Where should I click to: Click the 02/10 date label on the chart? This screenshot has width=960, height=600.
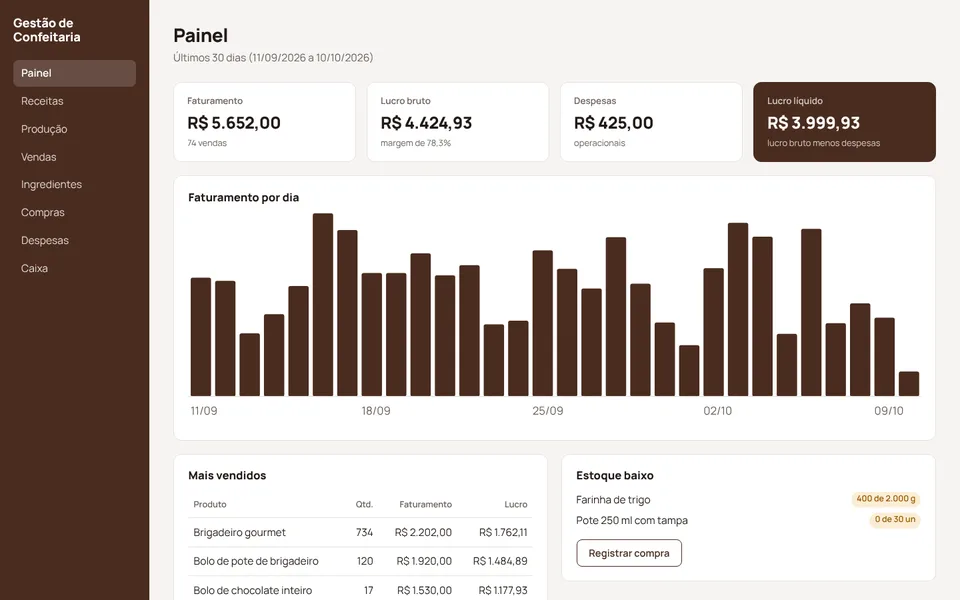[718, 411]
